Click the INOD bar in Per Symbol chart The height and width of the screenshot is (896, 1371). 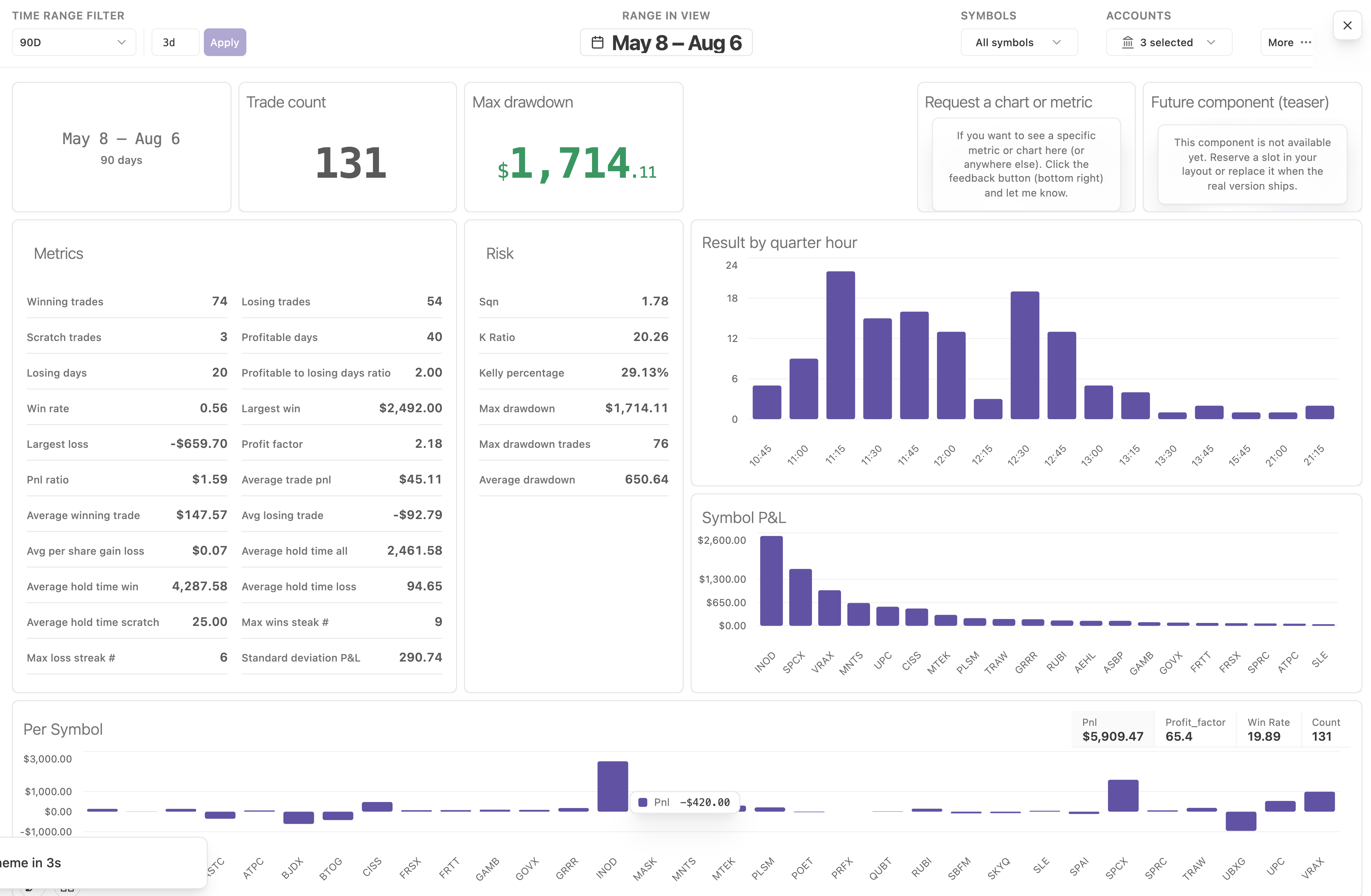612,787
